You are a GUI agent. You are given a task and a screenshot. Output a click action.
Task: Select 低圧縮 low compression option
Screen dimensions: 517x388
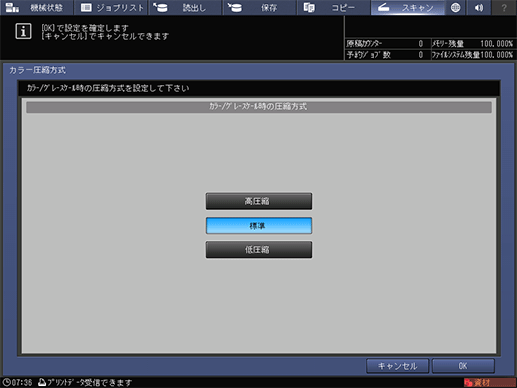tap(259, 250)
